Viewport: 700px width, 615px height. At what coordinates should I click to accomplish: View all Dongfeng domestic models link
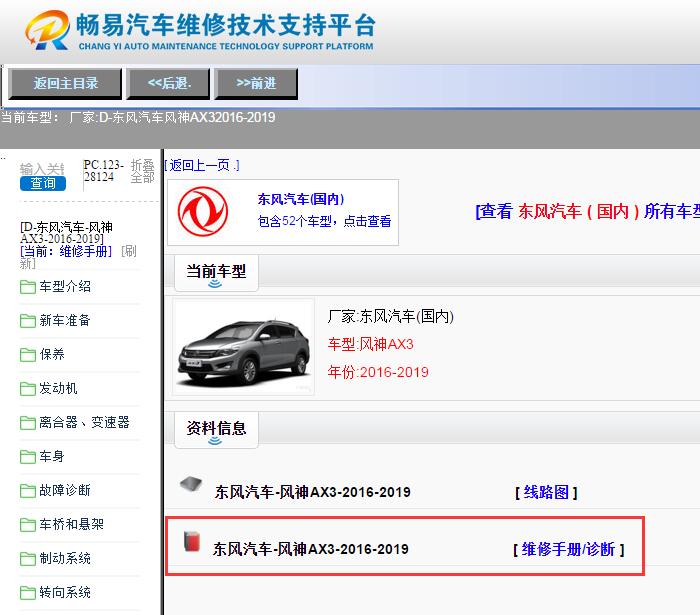click(588, 212)
